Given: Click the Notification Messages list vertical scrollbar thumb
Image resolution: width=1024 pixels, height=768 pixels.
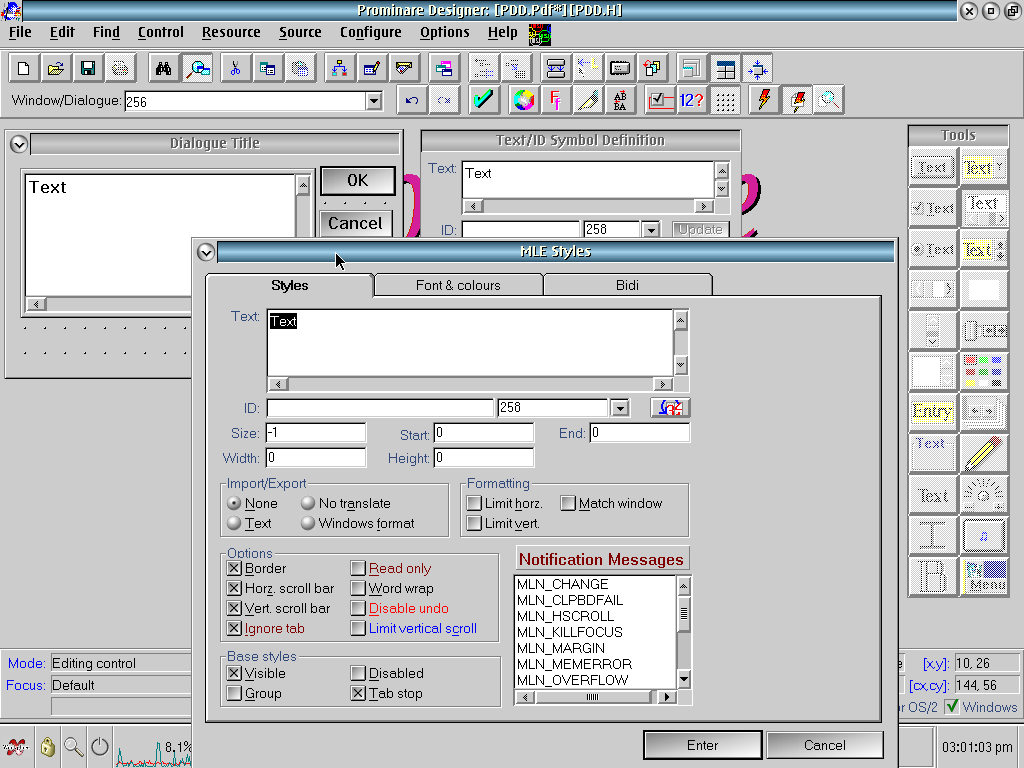Looking at the screenshot, I should pyautogui.click(x=684, y=613).
